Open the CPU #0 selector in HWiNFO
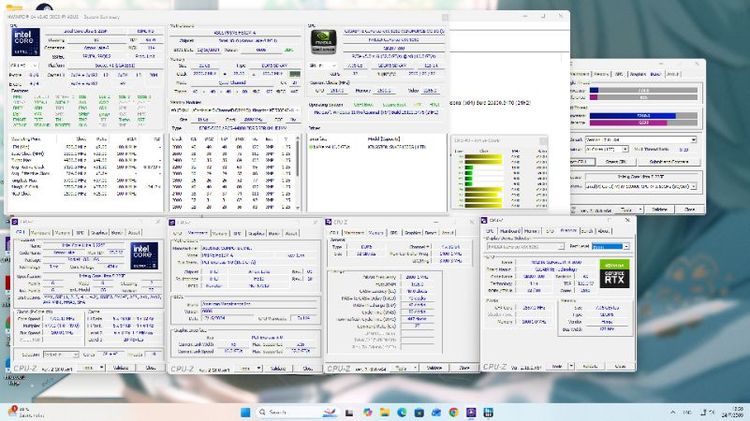Screen dimensions: 750x421 click(x=24, y=65)
